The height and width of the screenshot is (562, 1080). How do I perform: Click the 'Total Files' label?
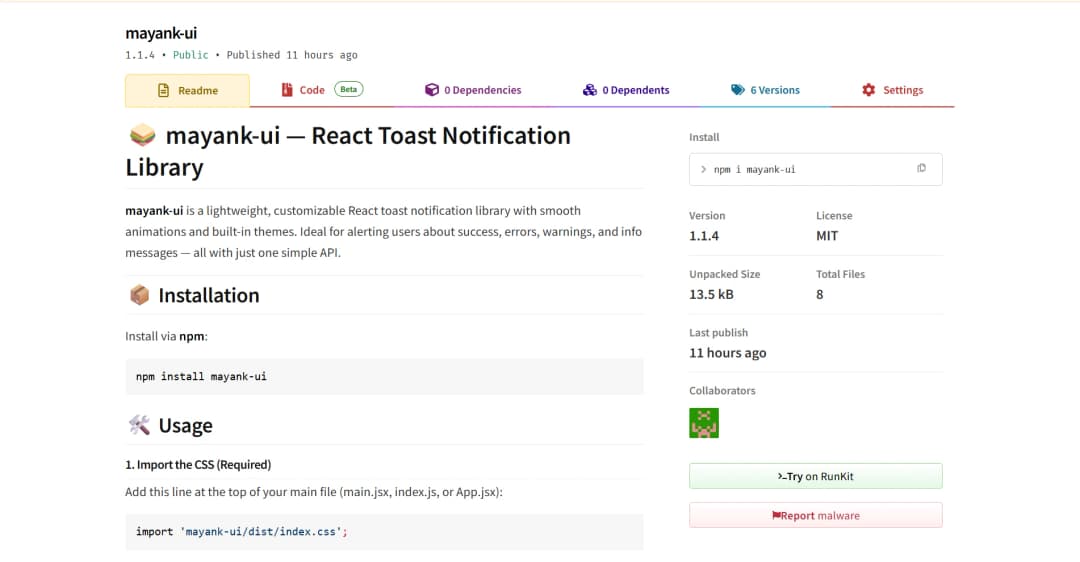tap(840, 274)
